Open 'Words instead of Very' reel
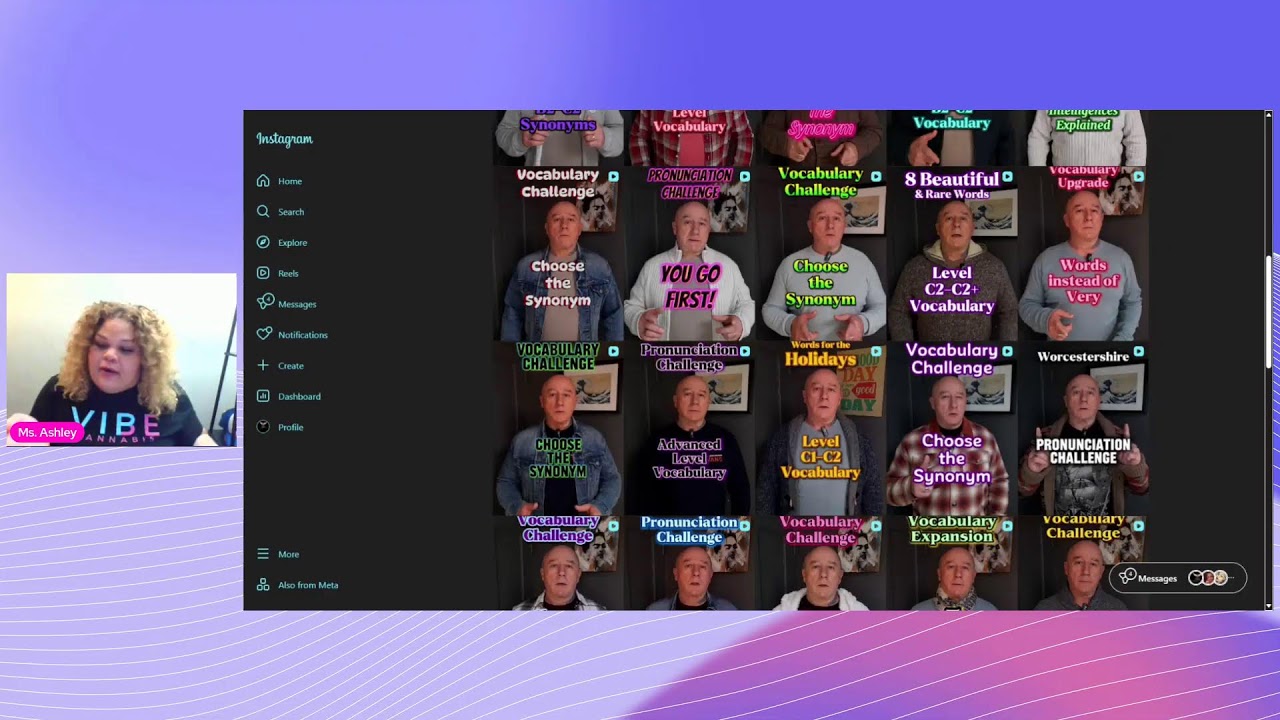This screenshot has width=1280, height=720. pyautogui.click(x=1083, y=254)
